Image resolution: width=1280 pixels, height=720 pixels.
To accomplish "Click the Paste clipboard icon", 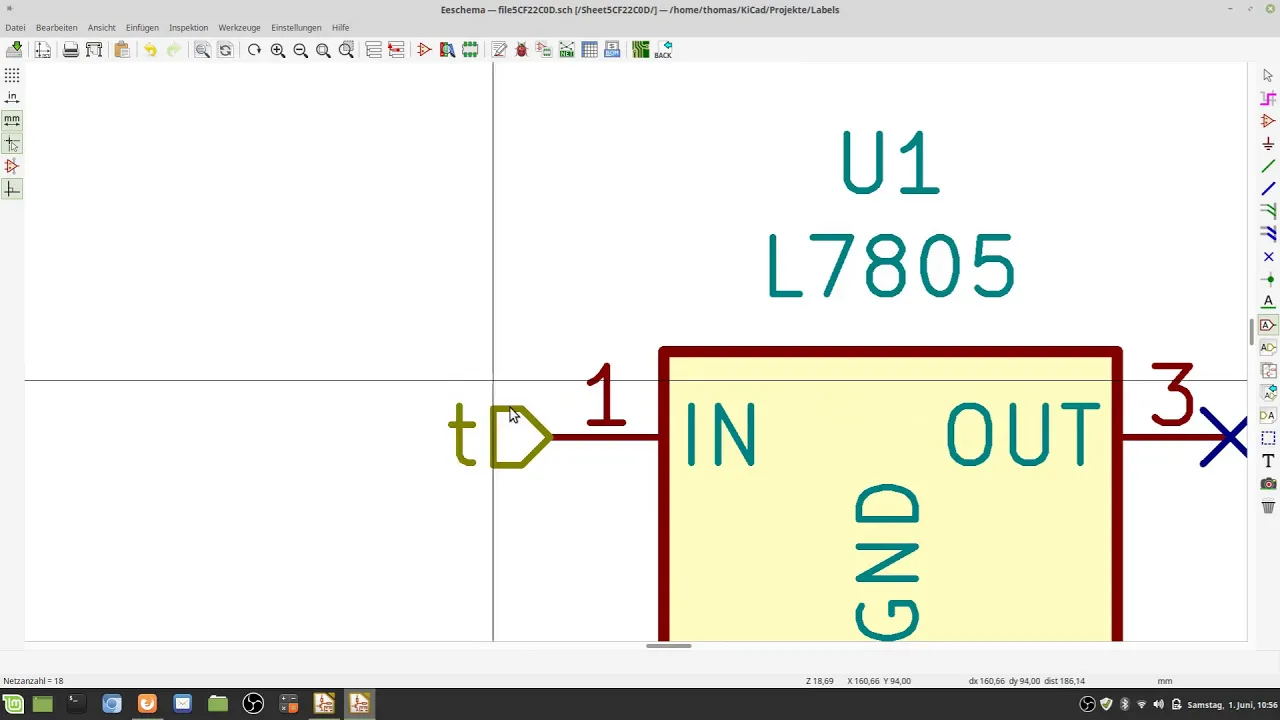I will pos(122,50).
